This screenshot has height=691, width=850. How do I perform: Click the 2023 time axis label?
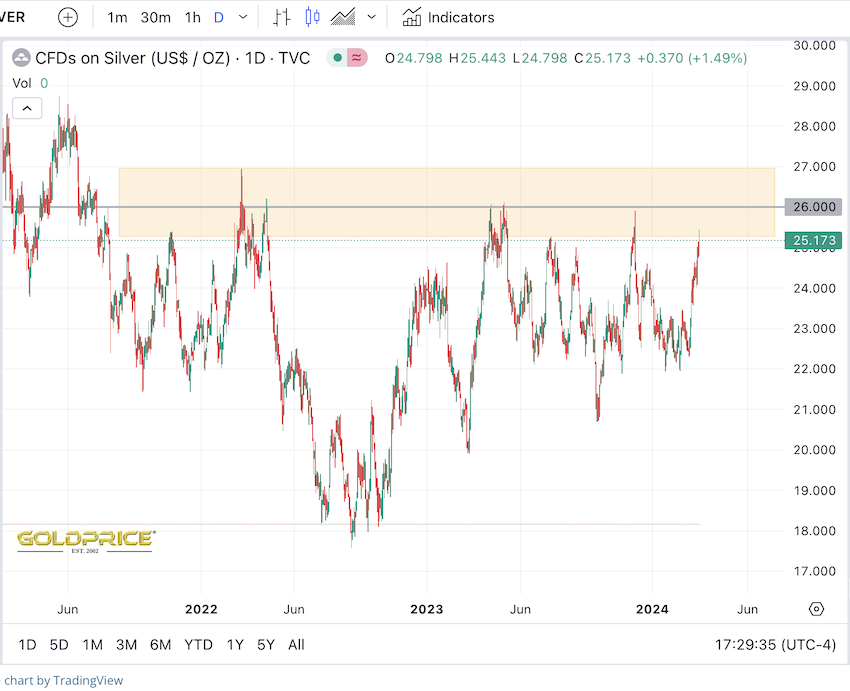(427, 609)
